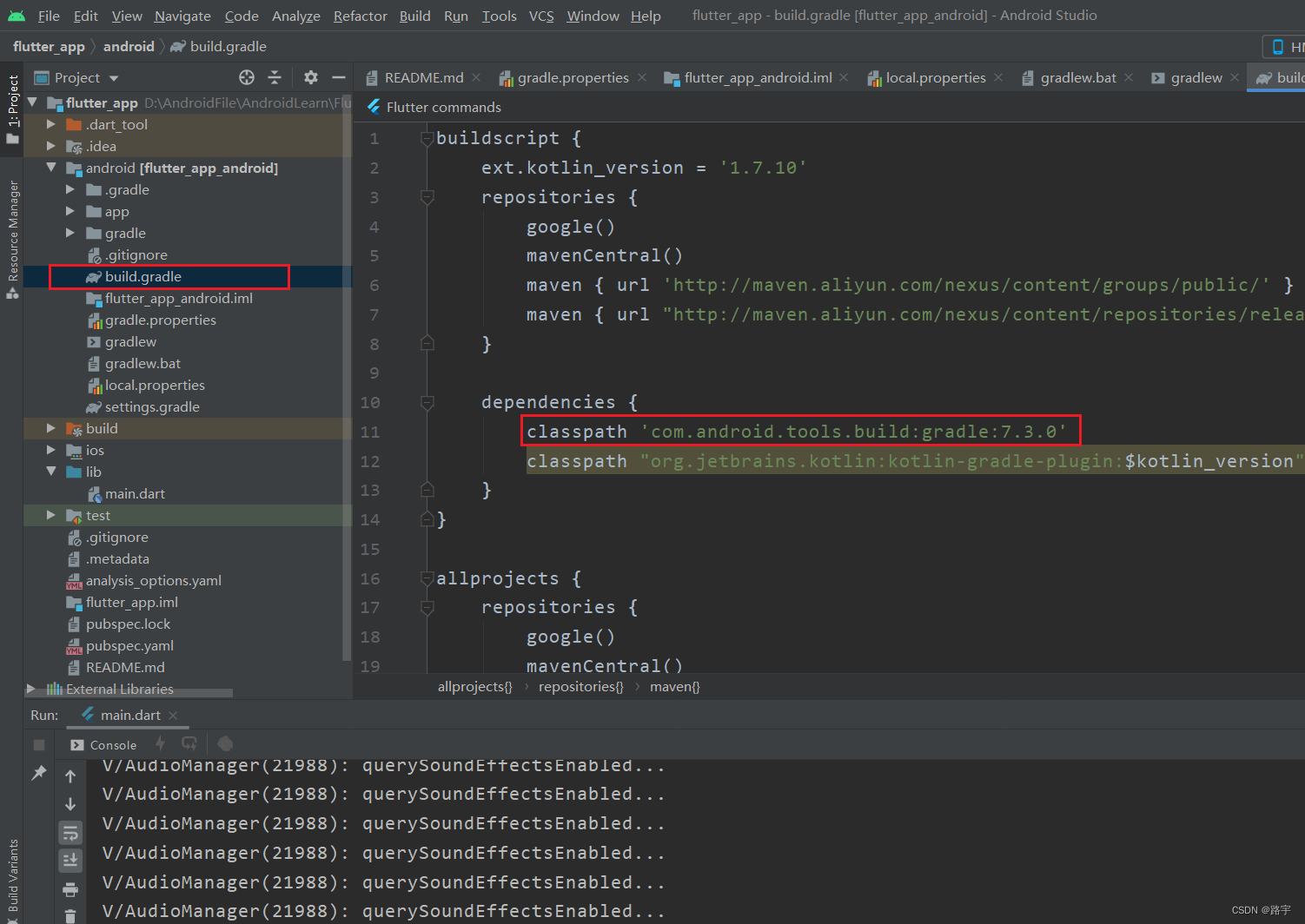This screenshot has height=924, width=1305.
Task: Click the Flutter commands icon
Action: tap(374, 106)
